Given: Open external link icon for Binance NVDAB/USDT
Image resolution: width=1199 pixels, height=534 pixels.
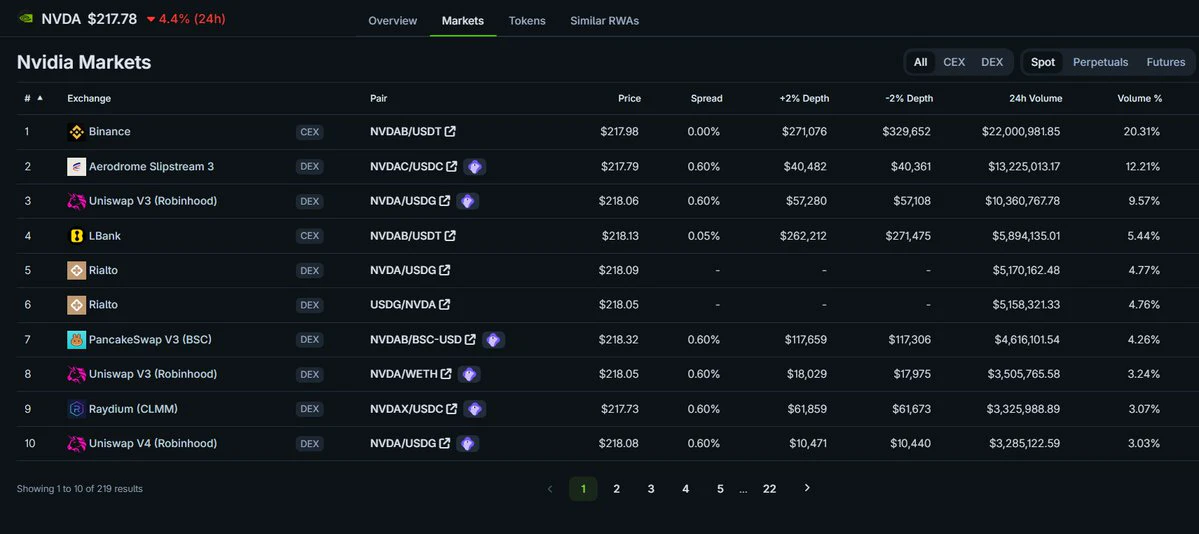Looking at the screenshot, I should pos(450,132).
